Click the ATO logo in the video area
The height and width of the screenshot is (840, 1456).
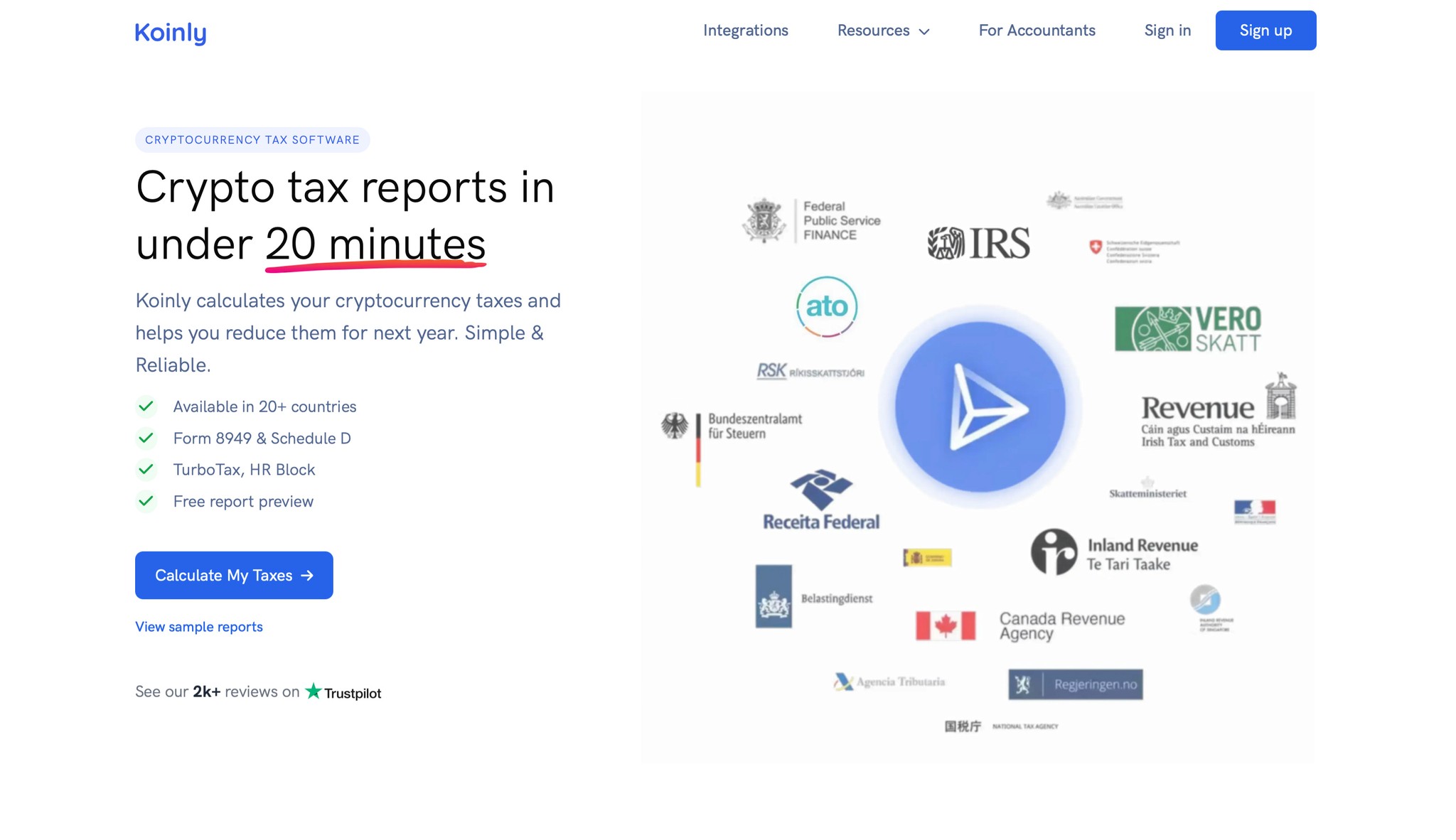click(x=826, y=307)
